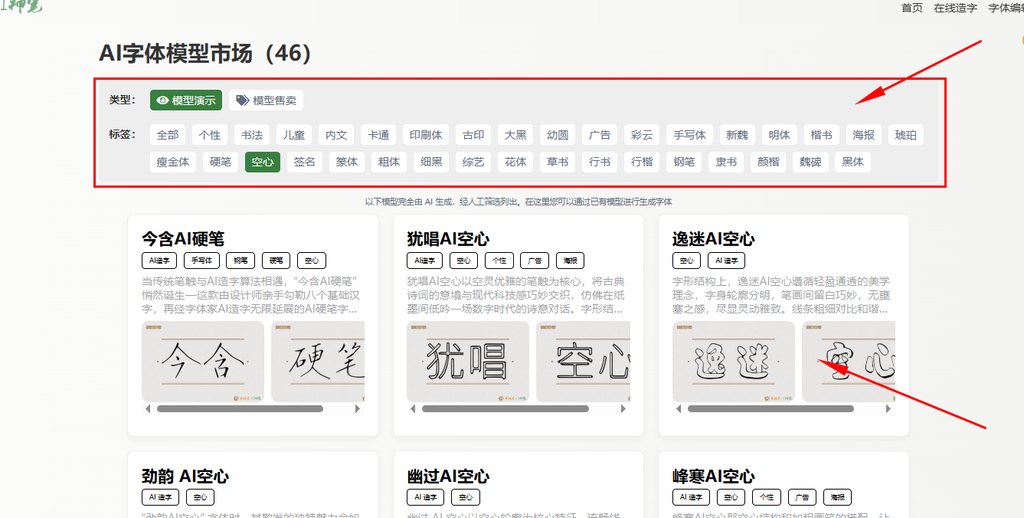View the 逸迷 preview thumbnail
Image resolution: width=1024 pixels, height=518 pixels.
tap(733, 361)
